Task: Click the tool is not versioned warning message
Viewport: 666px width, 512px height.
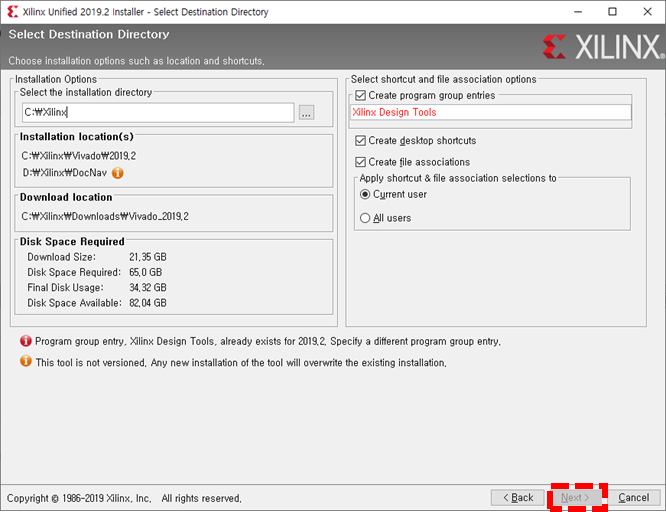Action: click(241, 363)
